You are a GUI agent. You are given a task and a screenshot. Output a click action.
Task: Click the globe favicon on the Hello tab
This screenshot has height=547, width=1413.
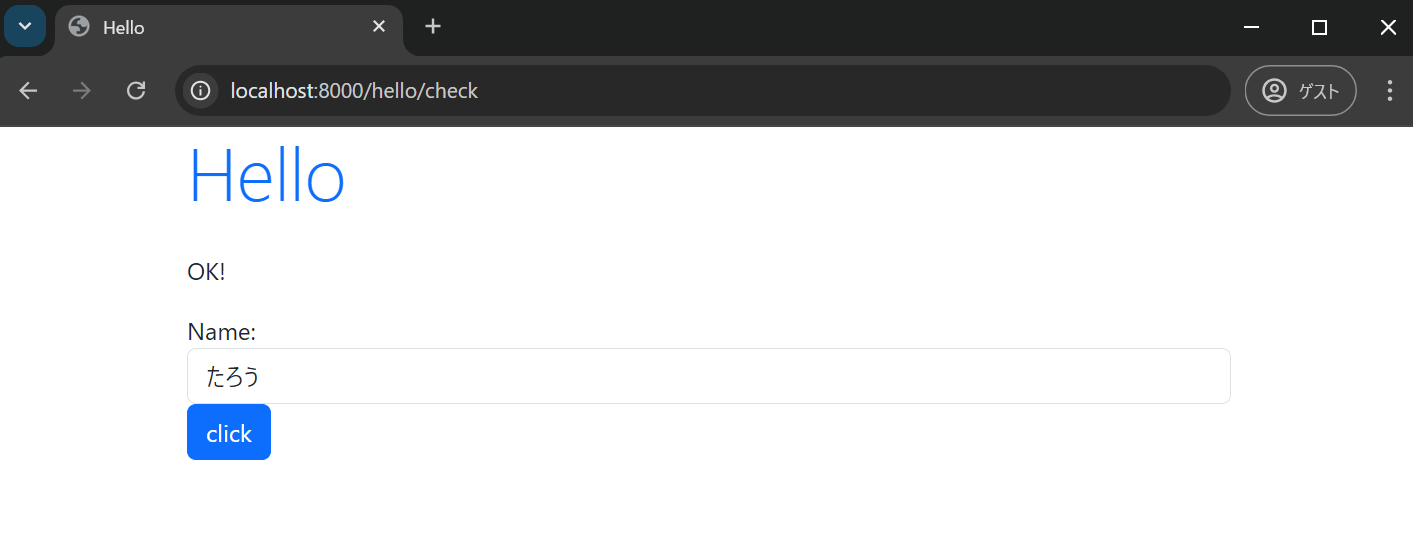tap(79, 27)
